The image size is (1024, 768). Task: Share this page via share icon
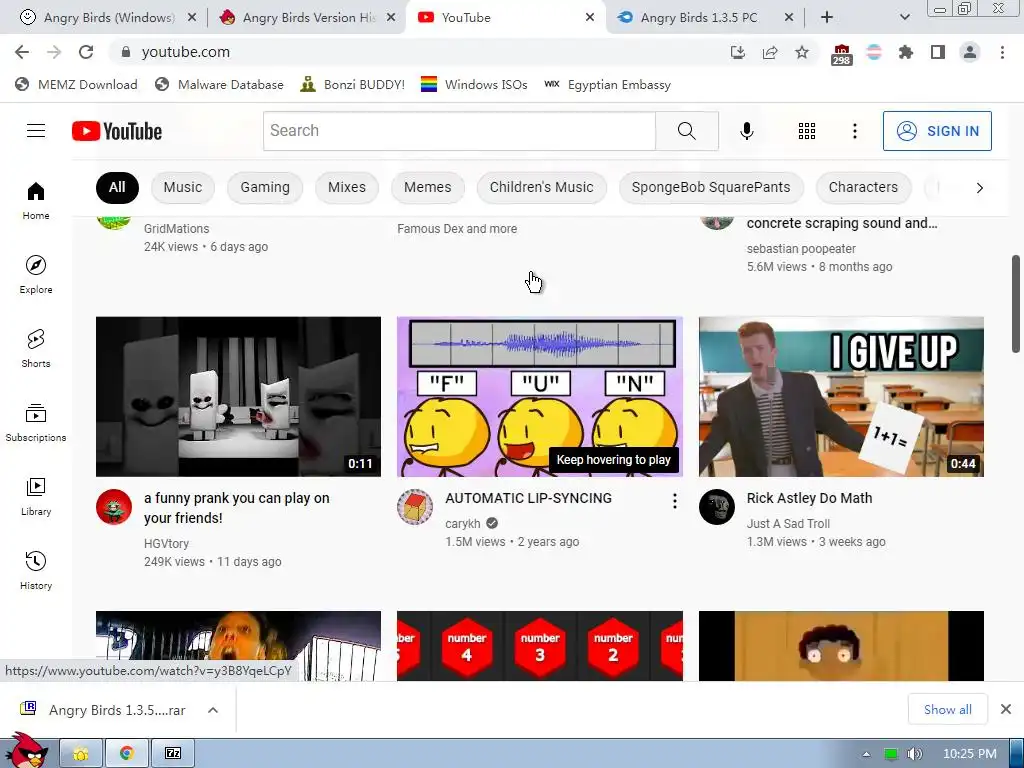click(770, 52)
